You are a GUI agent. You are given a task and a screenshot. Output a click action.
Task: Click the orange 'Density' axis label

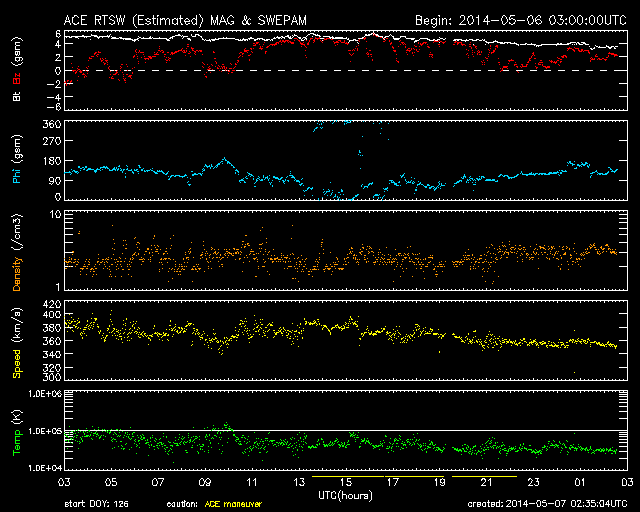17,274
